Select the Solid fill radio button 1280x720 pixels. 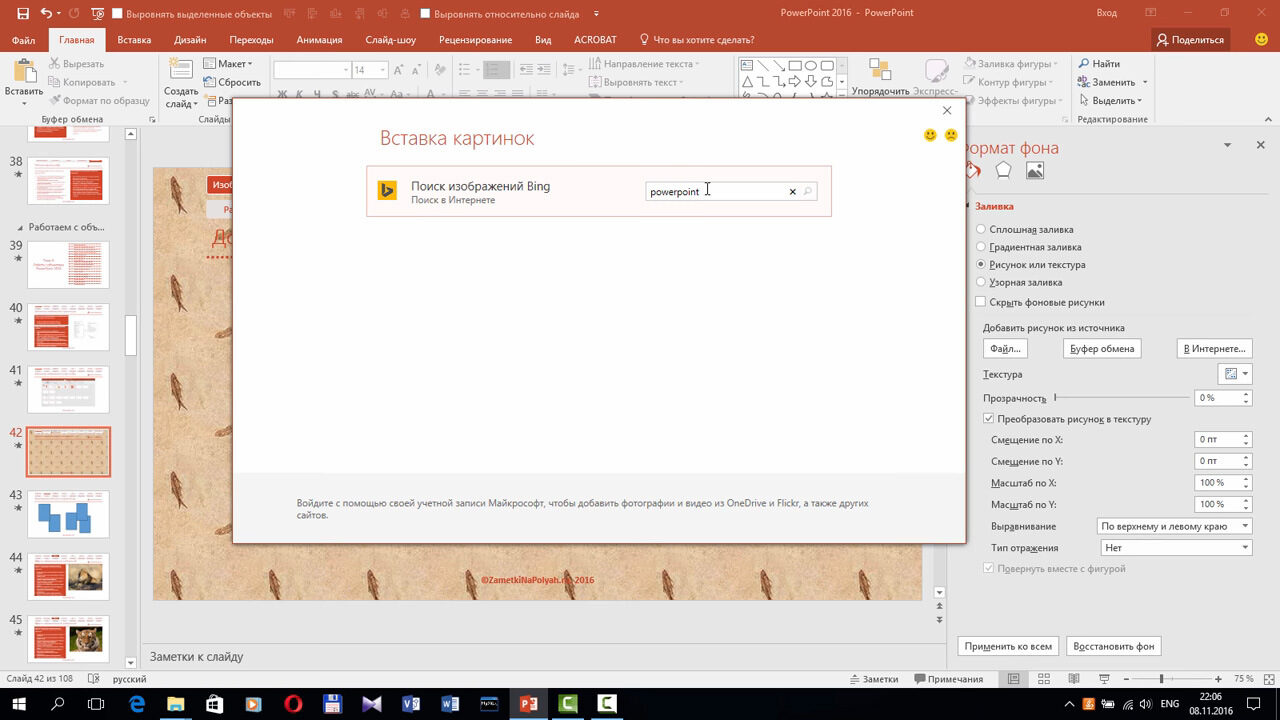pos(980,229)
